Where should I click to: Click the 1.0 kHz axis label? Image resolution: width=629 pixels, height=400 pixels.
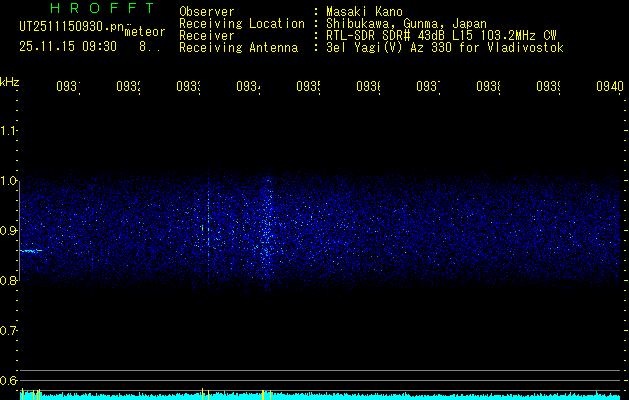[8, 181]
